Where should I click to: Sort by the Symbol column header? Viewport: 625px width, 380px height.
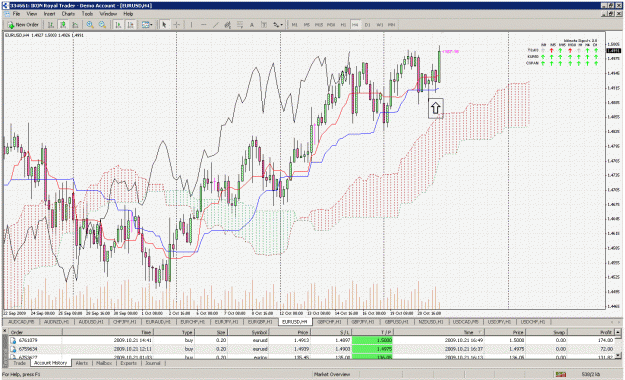[248, 332]
